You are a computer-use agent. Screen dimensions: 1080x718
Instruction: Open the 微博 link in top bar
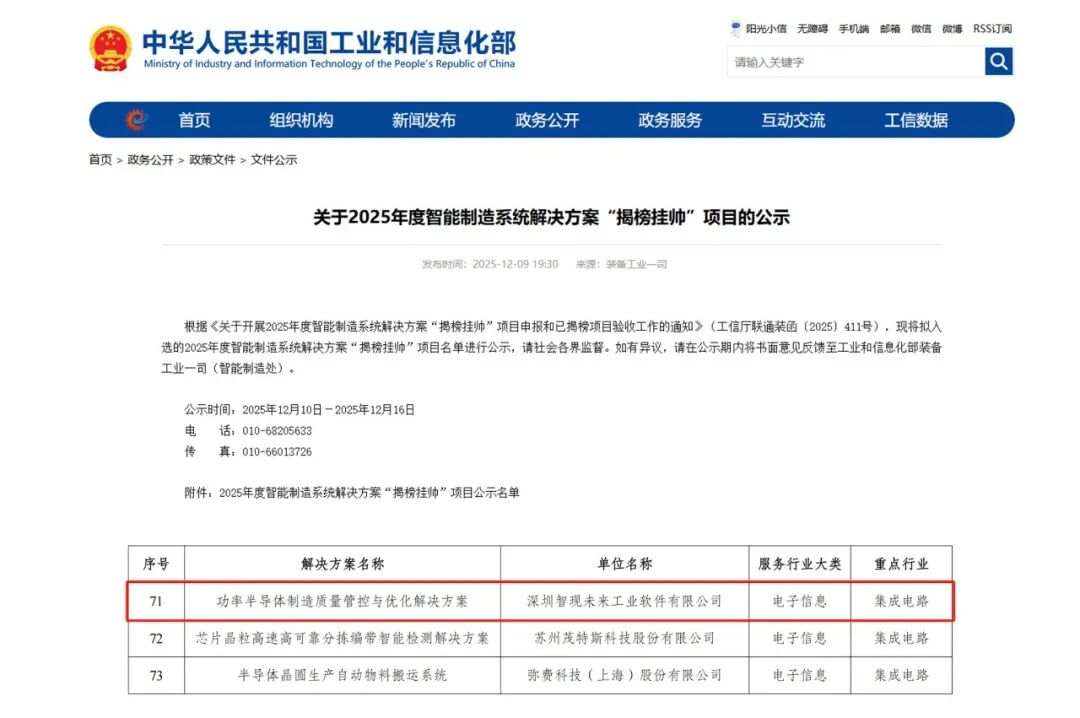pos(952,29)
